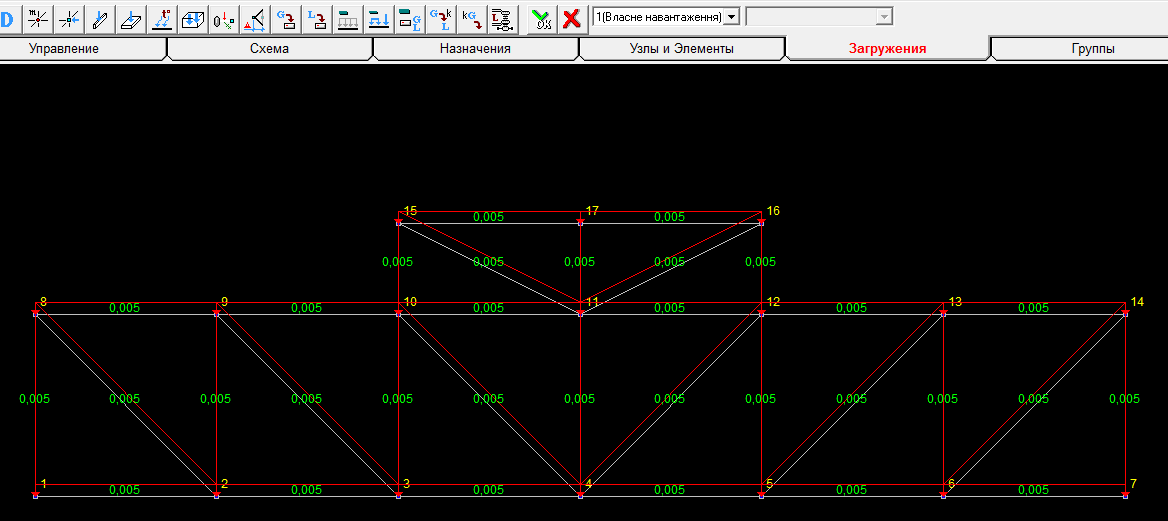The height and width of the screenshot is (521, 1168).
Task: Click node label 7 at the bottom right
Action: (1133, 484)
